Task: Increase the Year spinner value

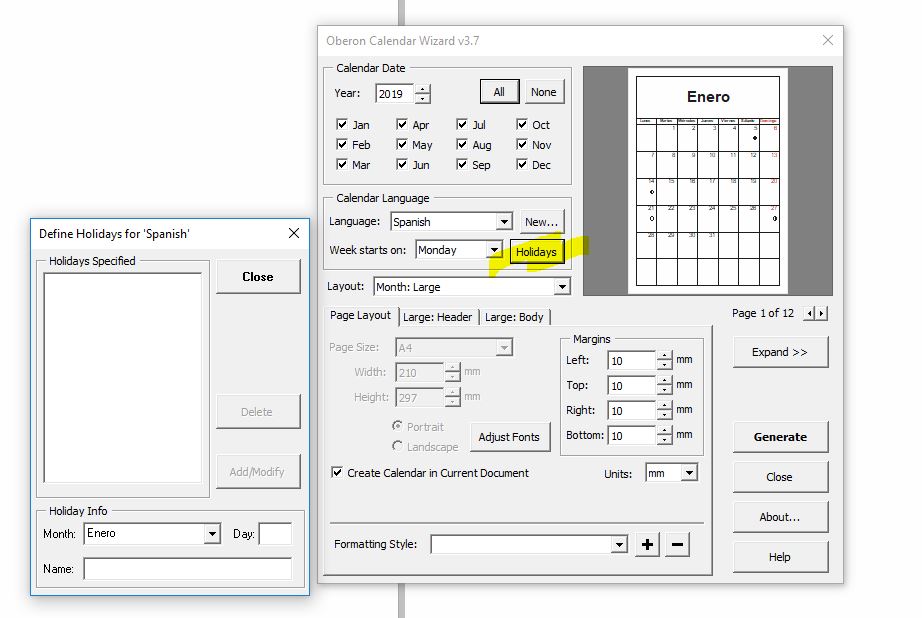Action: coord(423,89)
